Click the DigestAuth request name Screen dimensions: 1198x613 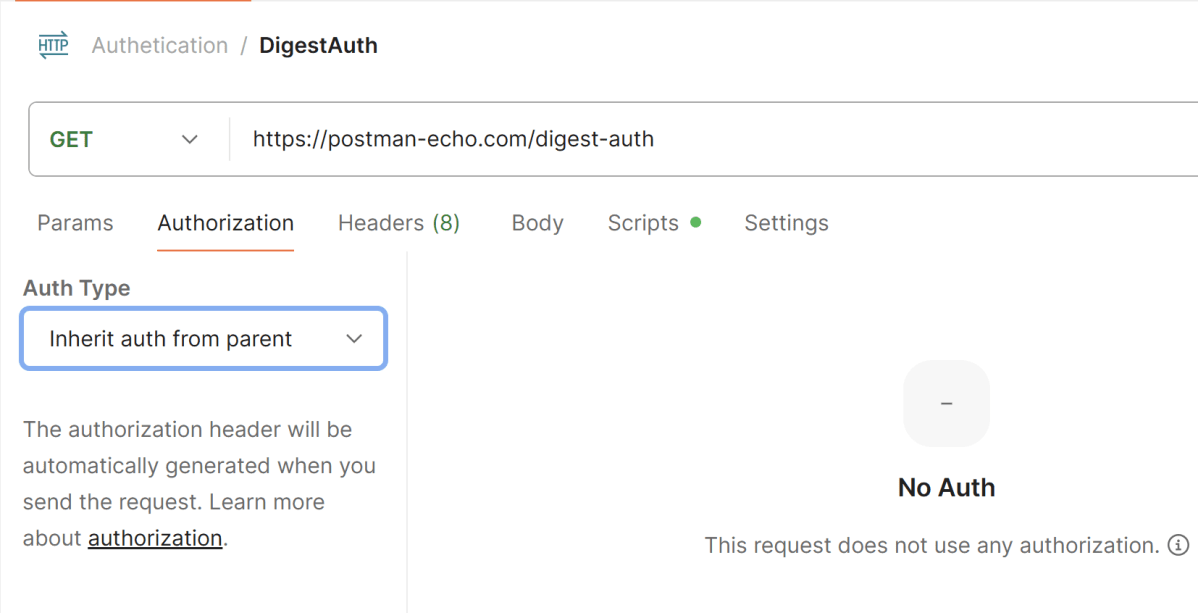318,46
